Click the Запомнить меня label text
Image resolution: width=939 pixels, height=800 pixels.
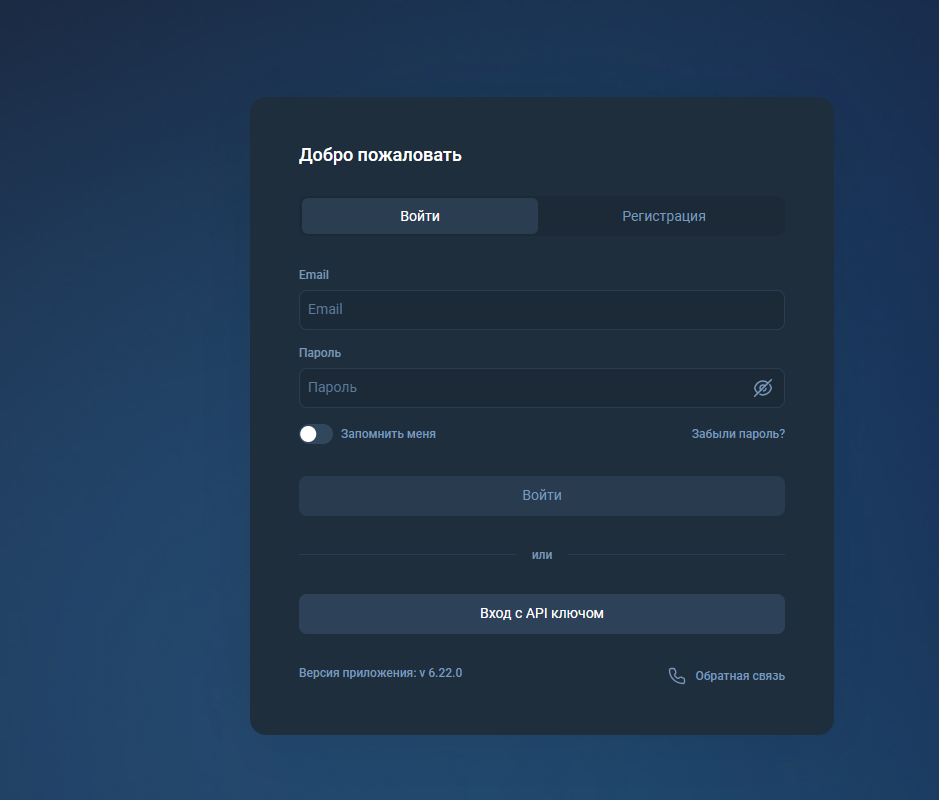(x=388, y=434)
